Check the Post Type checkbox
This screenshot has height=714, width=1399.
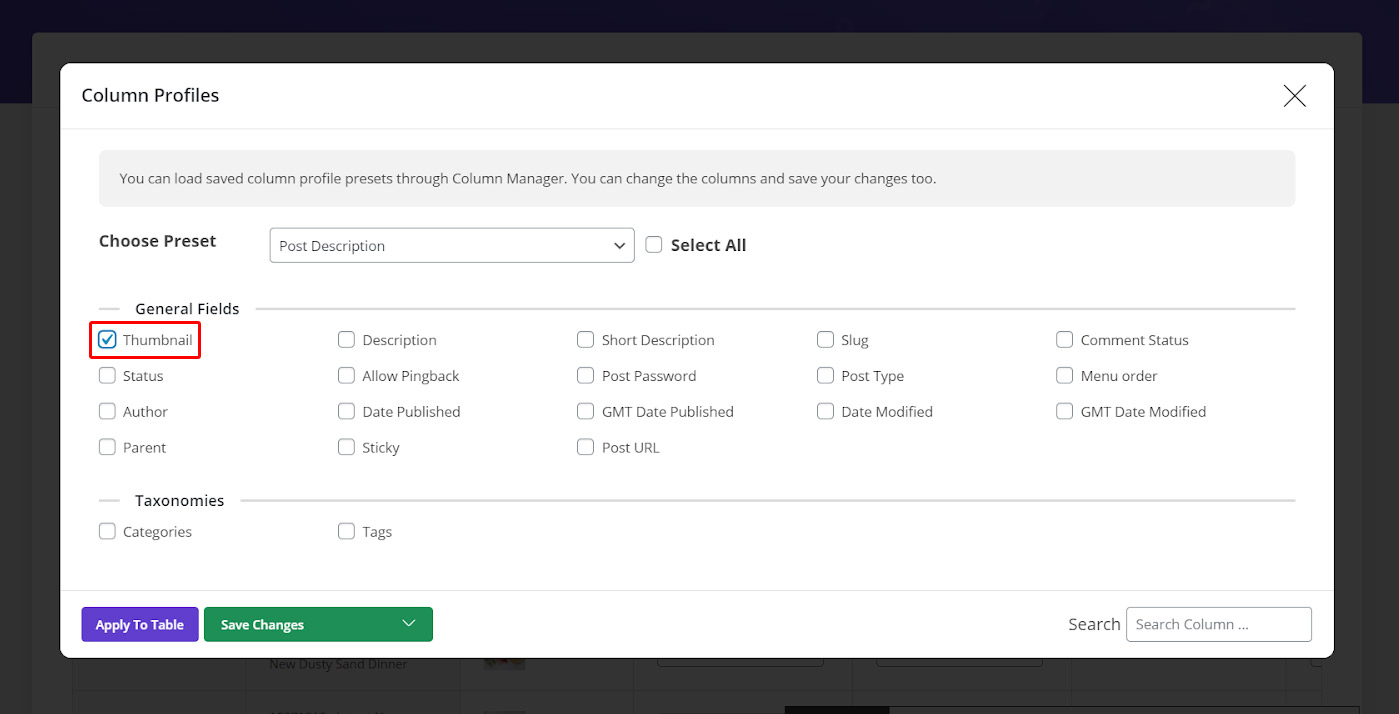click(x=825, y=376)
